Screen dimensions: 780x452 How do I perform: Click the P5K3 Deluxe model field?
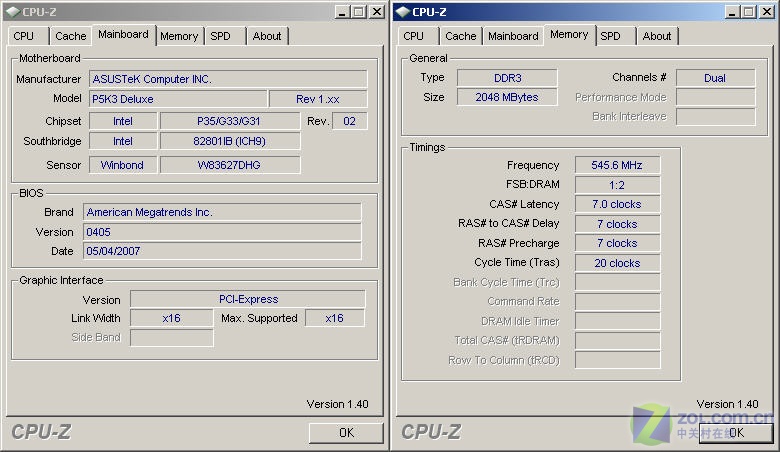click(x=178, y=99)
